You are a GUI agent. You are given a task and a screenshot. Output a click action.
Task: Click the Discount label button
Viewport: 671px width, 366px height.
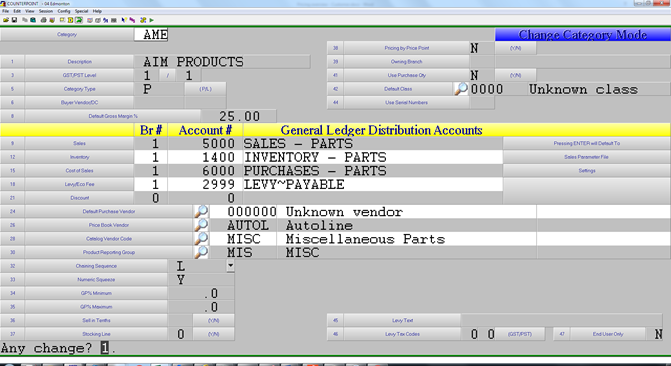coord(79,198)
